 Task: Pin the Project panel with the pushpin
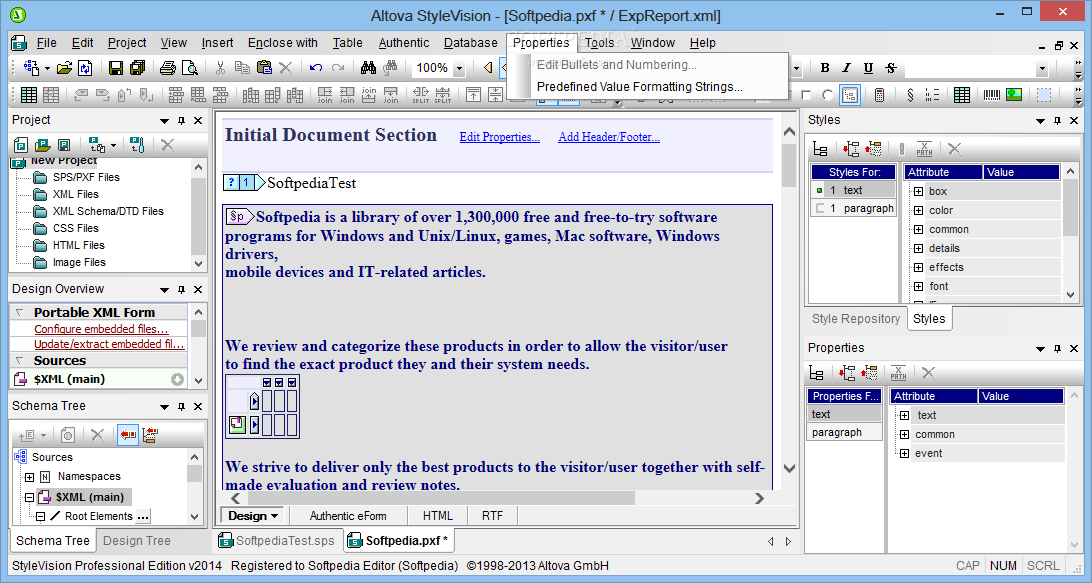coord(181,121)
